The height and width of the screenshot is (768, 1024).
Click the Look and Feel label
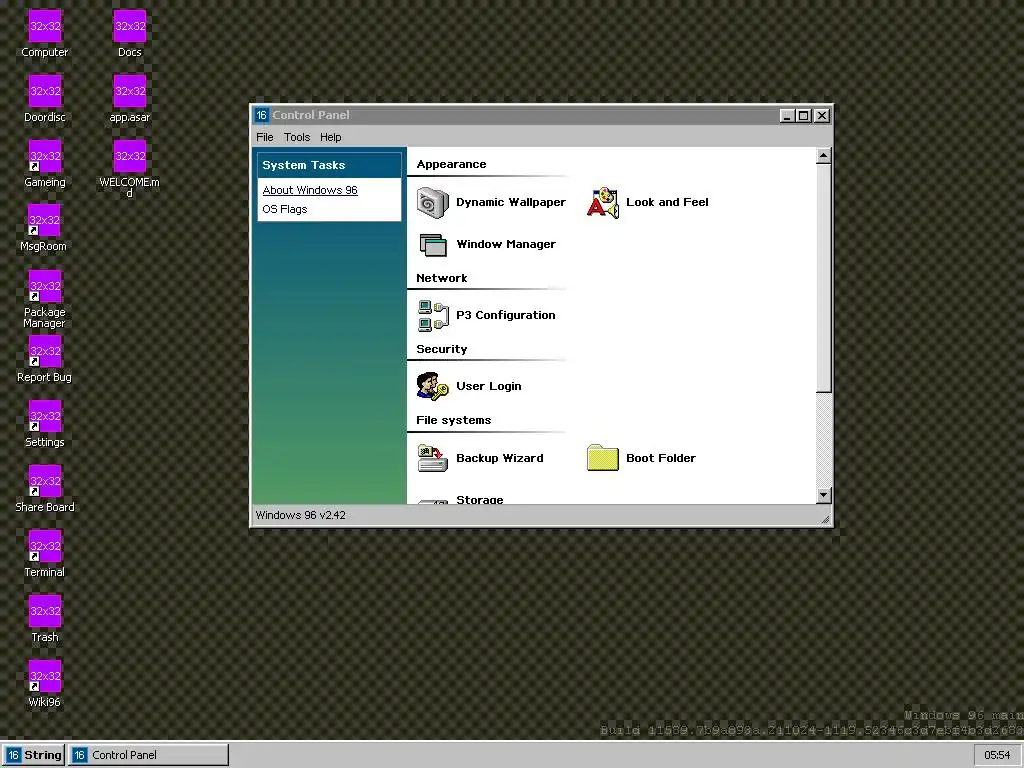[x=667, y=202]
